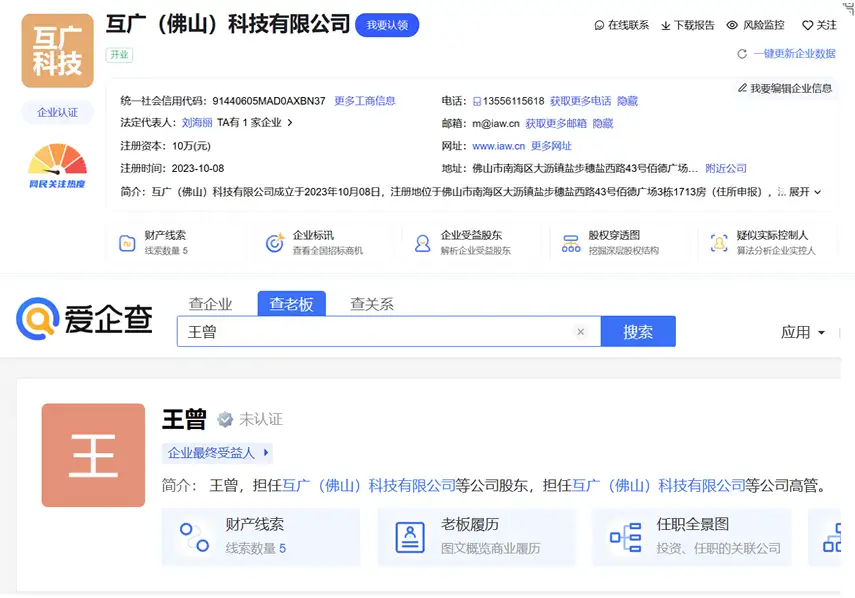The height and width of the screenshot is (598, 855).
Task: Click the 搜索 search button
Action: [638, 331]
